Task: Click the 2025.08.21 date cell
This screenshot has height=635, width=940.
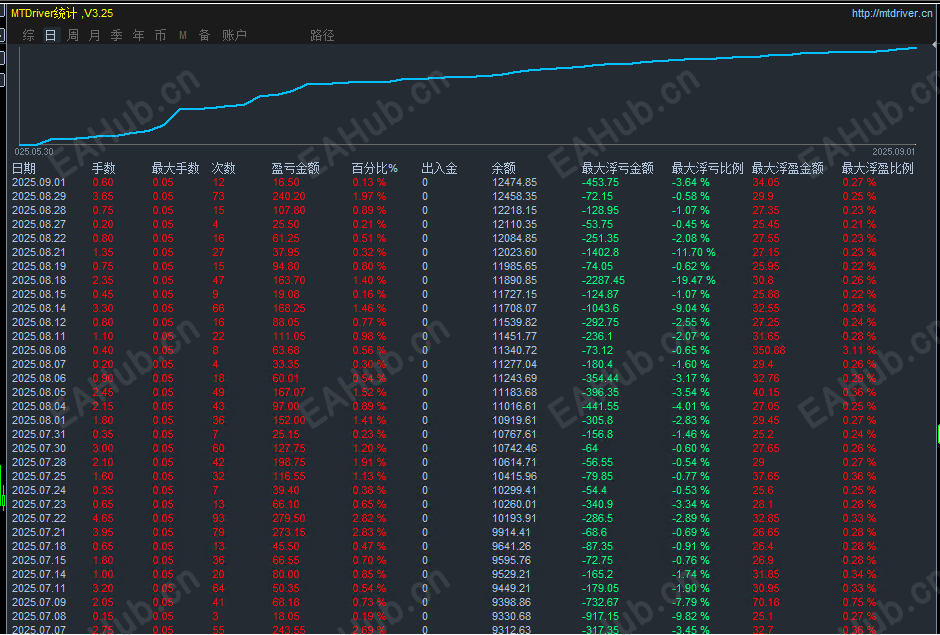Action: pos(39,252)
